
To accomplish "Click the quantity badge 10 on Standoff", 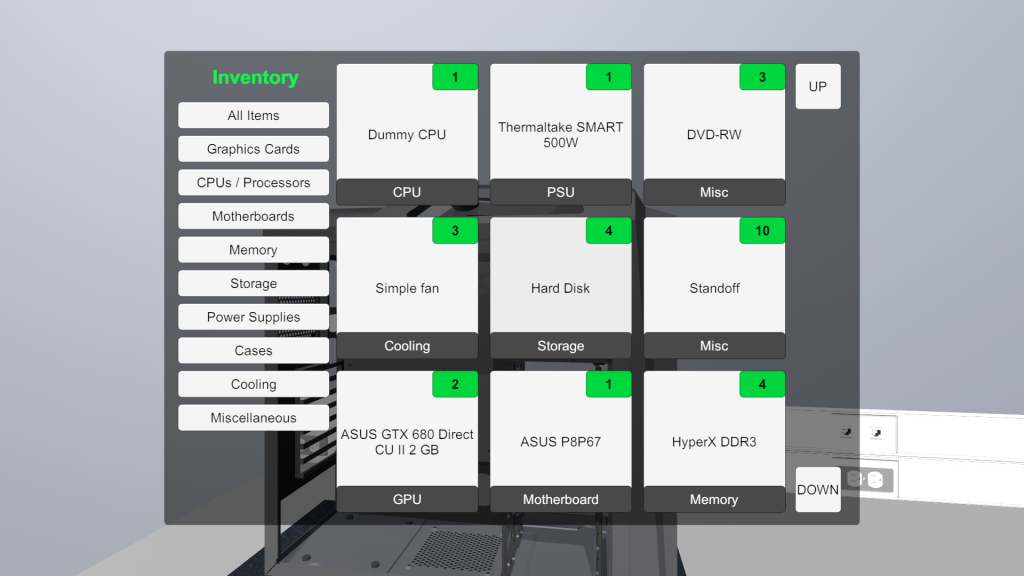I will [x=762, y=231].
